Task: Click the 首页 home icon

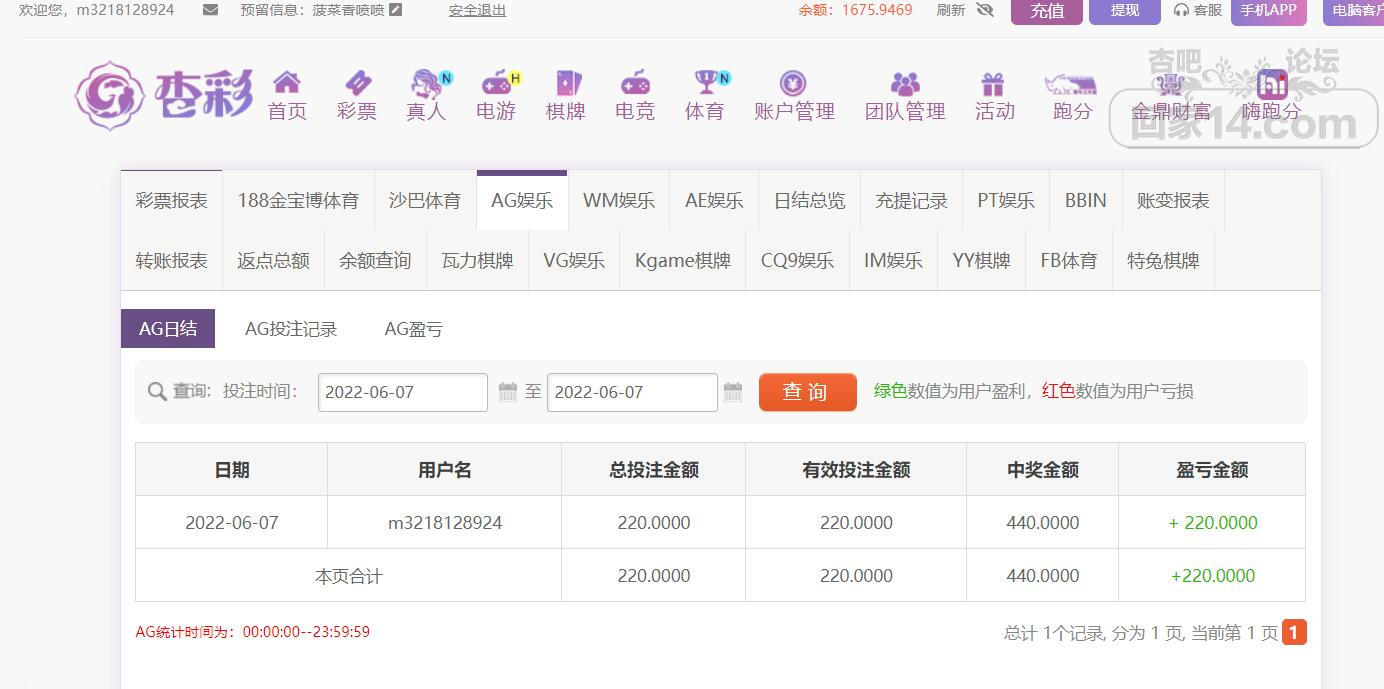Action: click(287, 82)
